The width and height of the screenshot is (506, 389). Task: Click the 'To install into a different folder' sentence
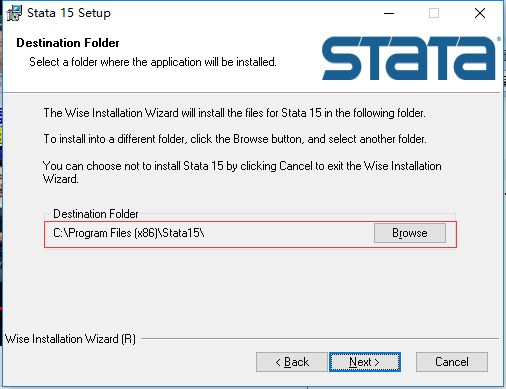[235, 139]
